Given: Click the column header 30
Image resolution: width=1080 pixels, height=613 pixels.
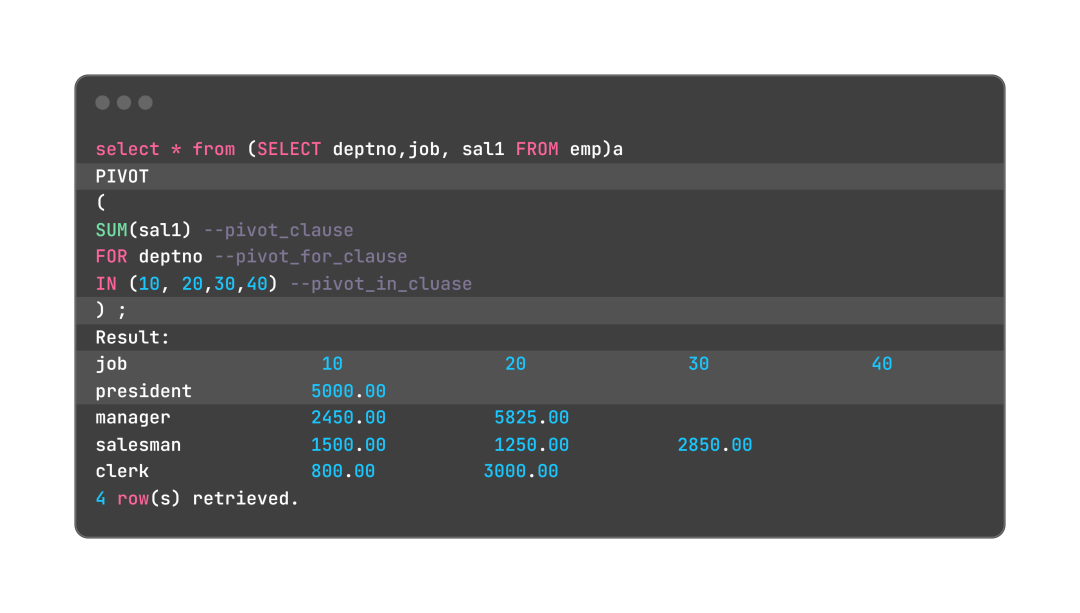Looking at the screenshot, I should (x=698, y=364).
